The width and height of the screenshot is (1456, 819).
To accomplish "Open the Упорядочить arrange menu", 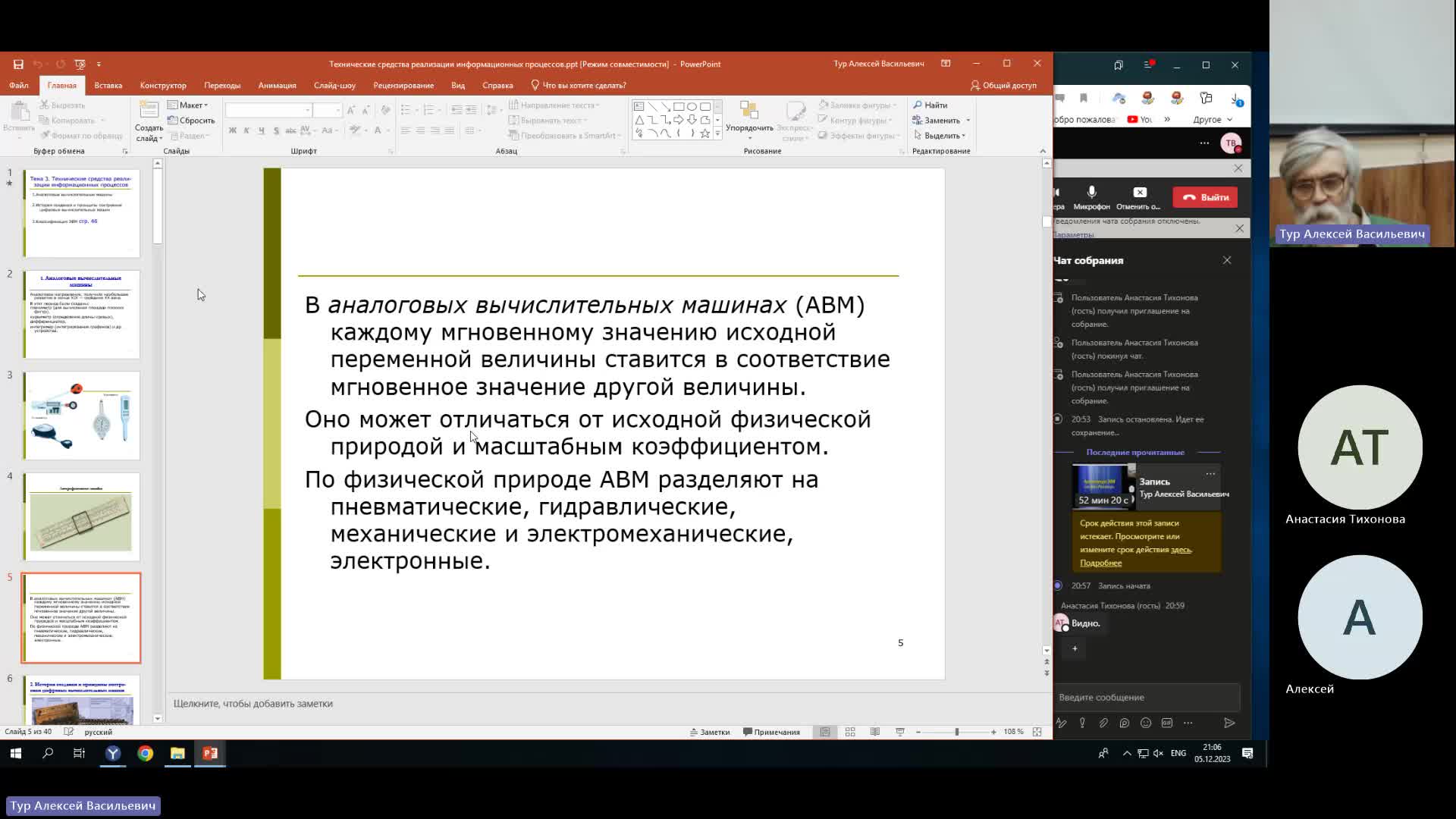I will [749, 120].
